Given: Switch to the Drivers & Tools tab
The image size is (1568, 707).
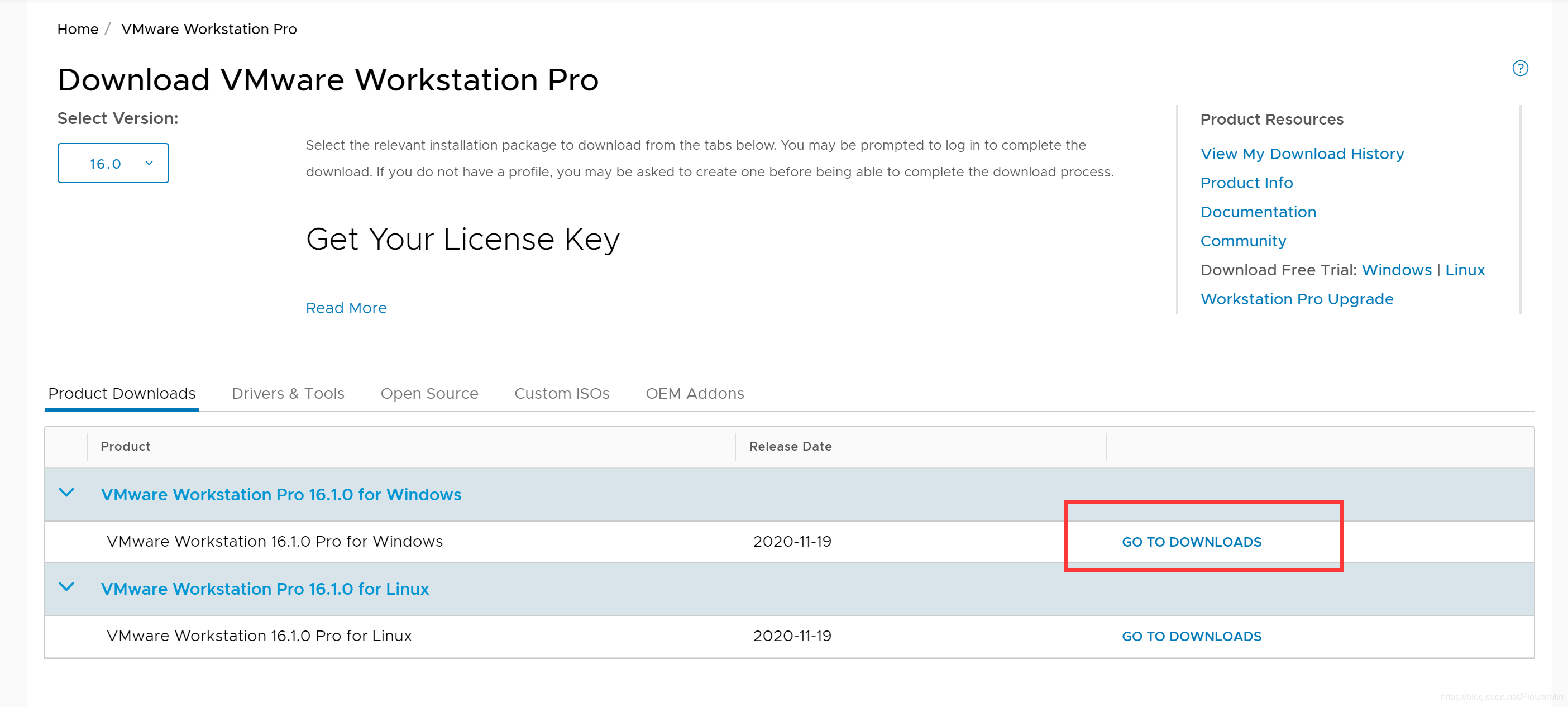Looking at the screenshot, I should [x=288, y=393].
